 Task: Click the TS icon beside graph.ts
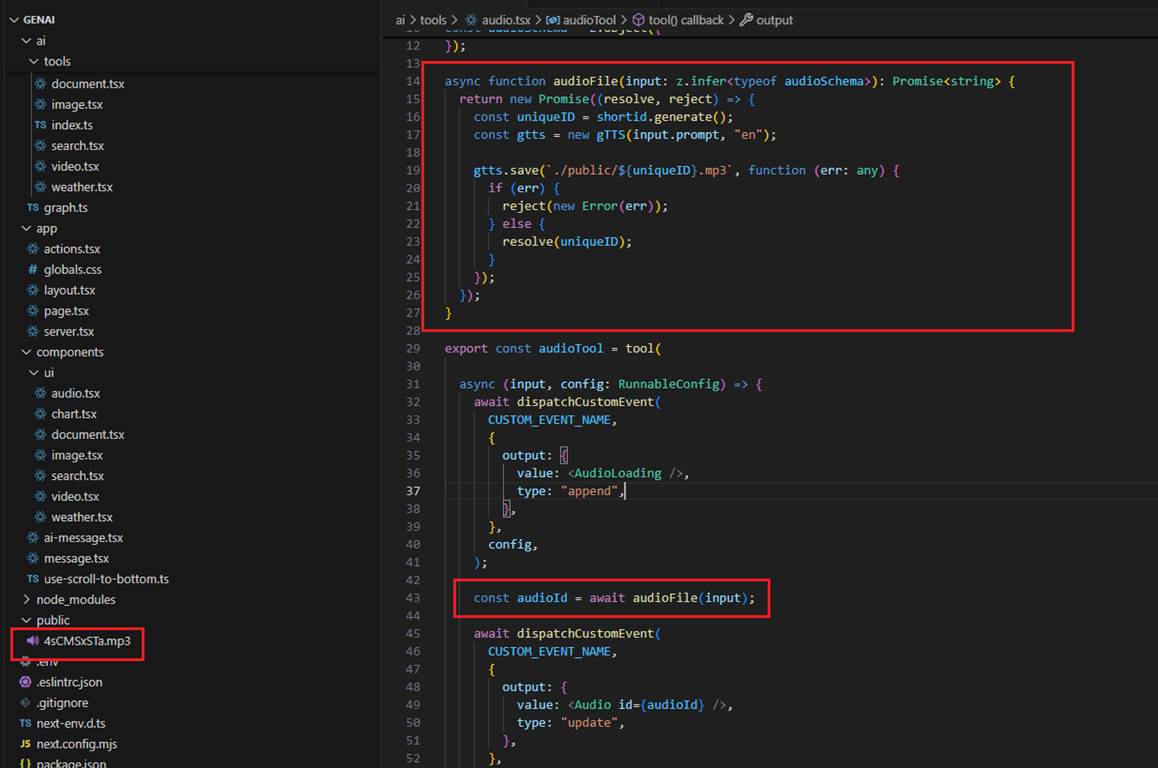33,208
